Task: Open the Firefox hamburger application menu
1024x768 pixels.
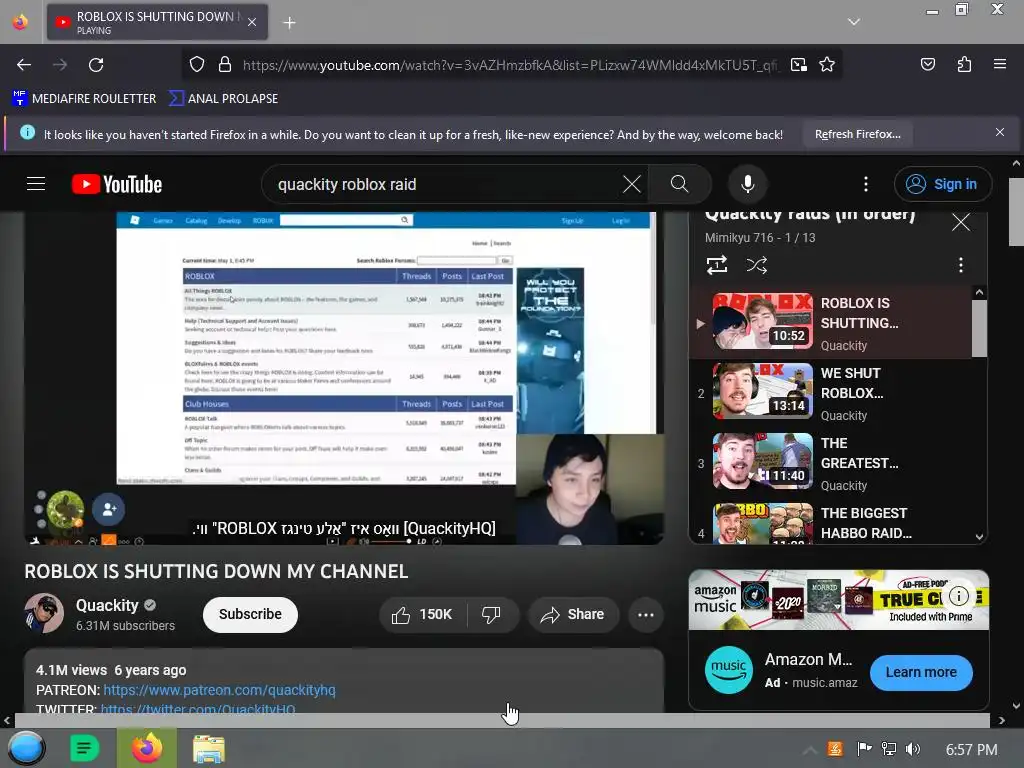Action: click(x=1000, y=64)
